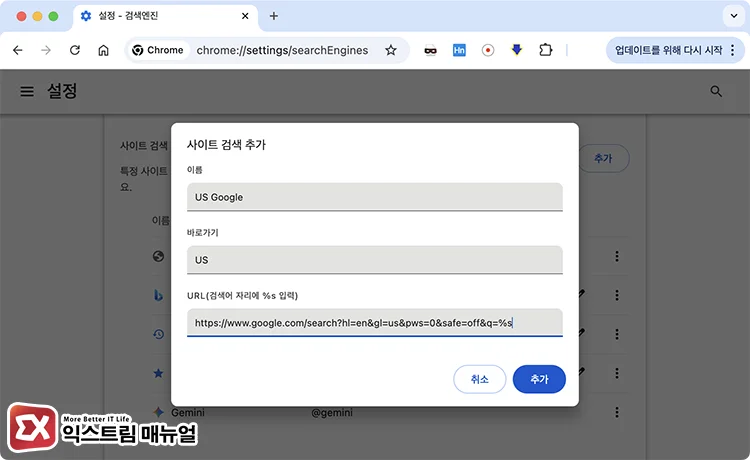Open more actions for the globe icon row
The image size is (750, 460).
click(617, 256)
